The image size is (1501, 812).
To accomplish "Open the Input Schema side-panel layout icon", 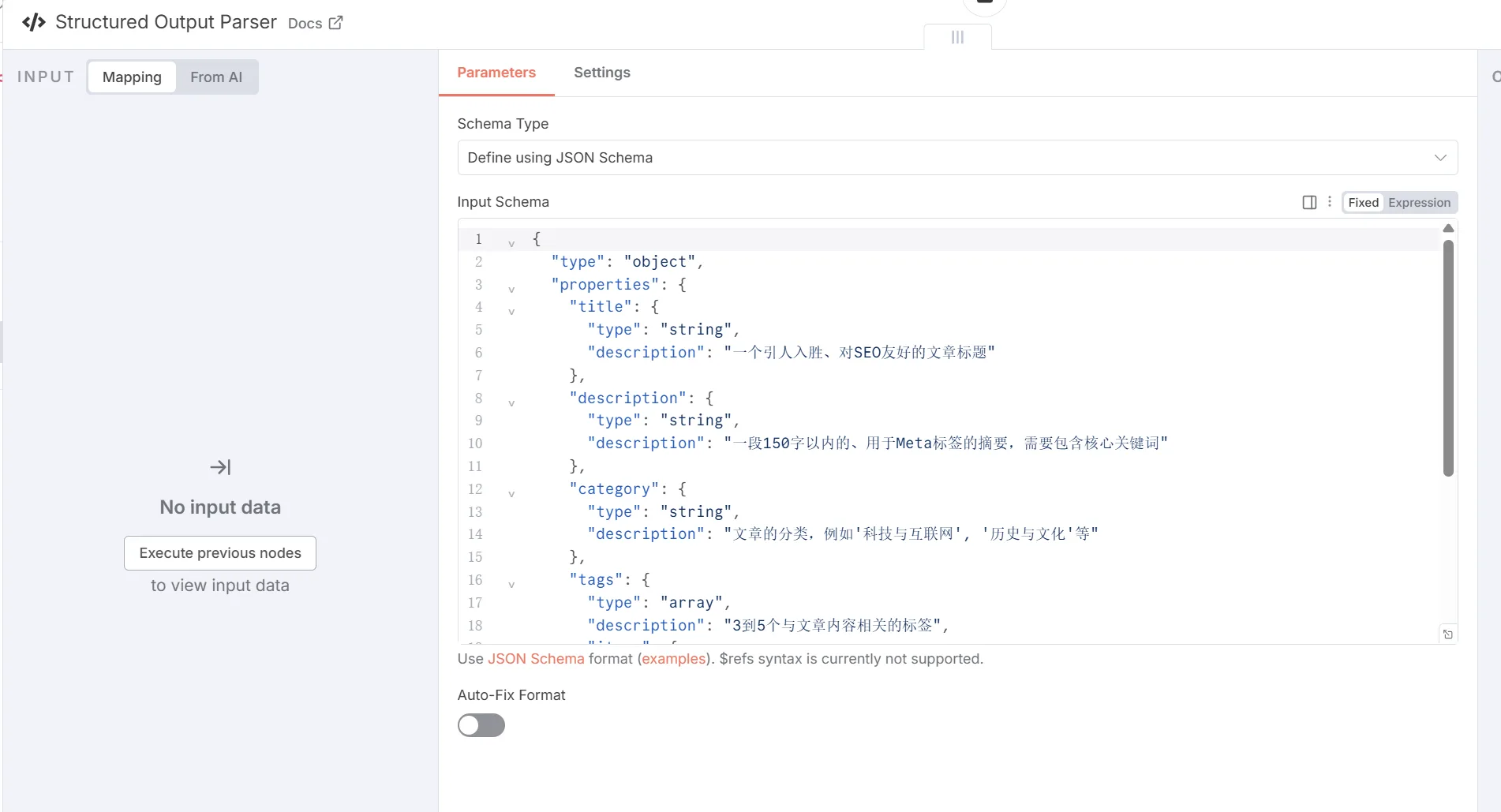I will pyautogui.click(x=1309, y=202).
